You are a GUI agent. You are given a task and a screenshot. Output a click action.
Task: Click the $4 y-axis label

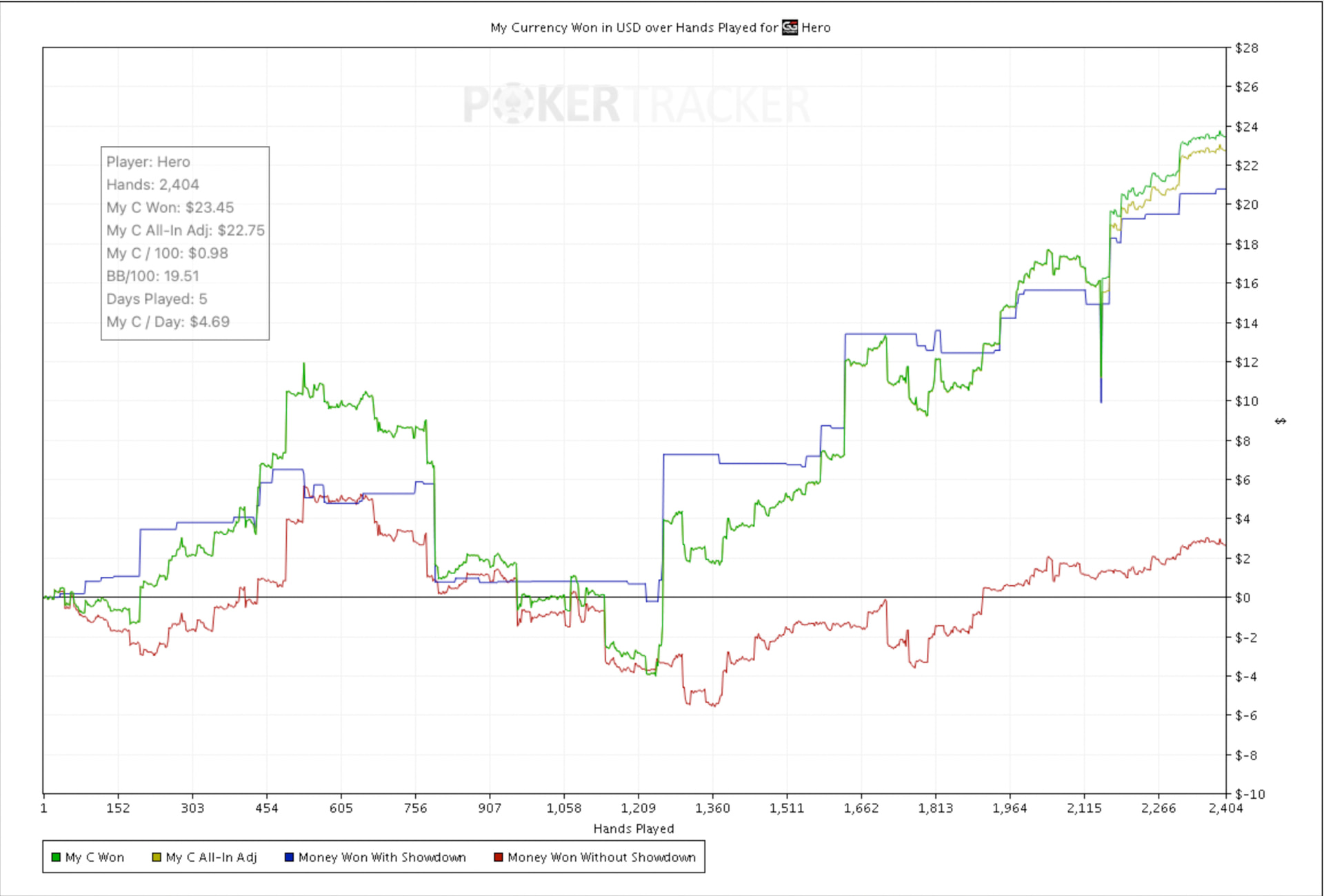tap(1243, 519)
